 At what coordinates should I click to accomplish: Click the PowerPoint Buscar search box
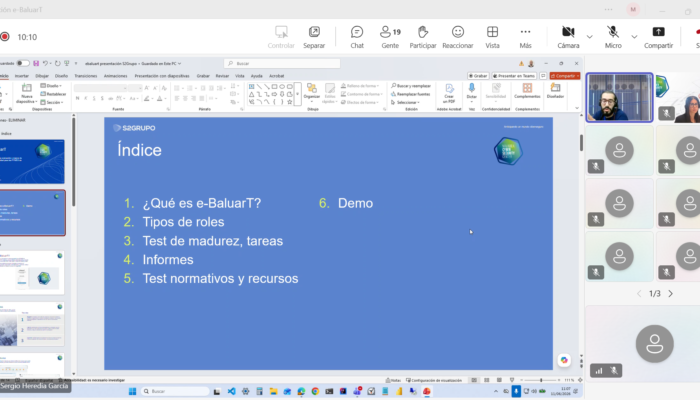point(282,63)
